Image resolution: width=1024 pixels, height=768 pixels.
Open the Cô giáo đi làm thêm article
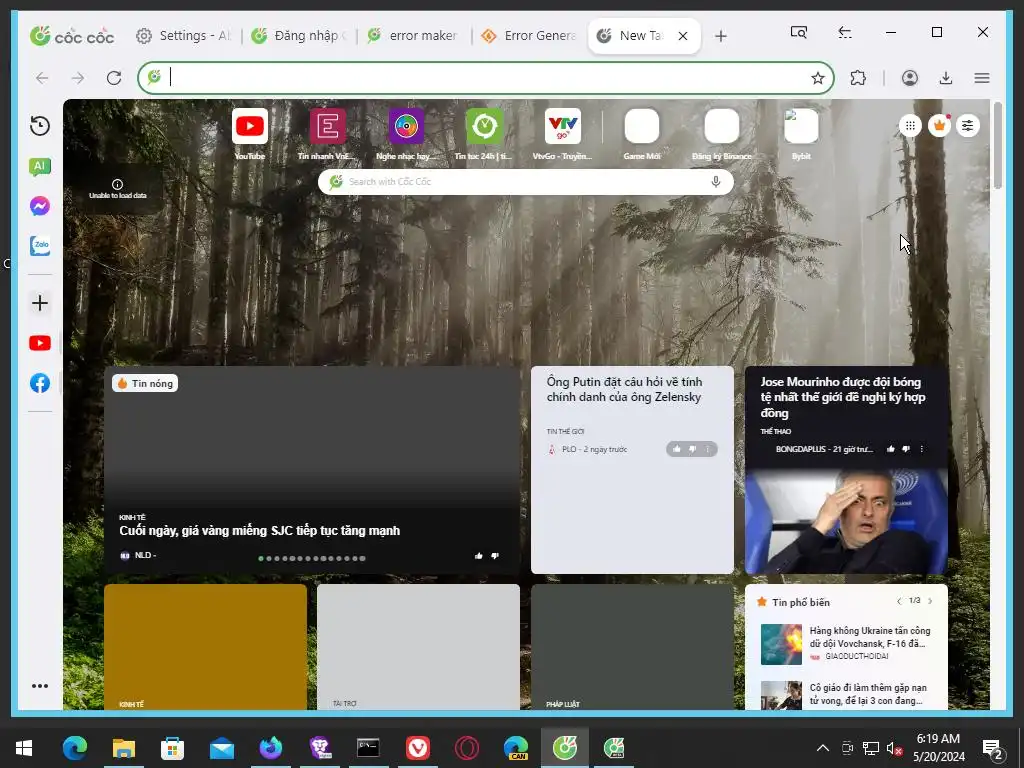[846, 695]
